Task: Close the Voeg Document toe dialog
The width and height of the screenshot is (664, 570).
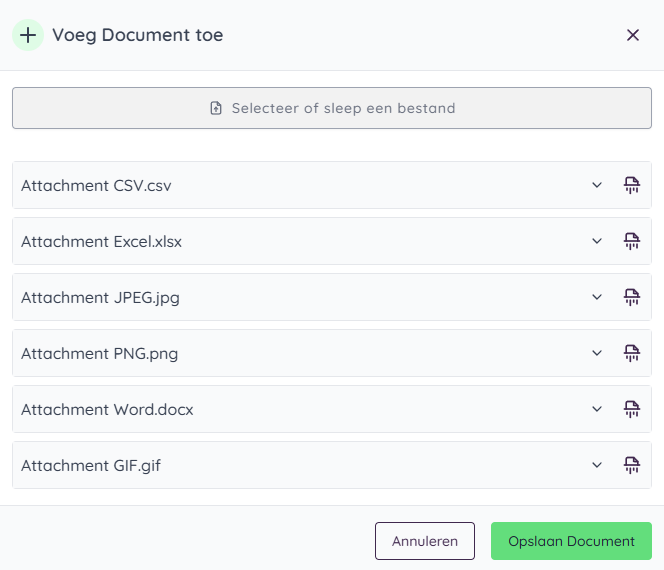Action: [x=633, y=35]
